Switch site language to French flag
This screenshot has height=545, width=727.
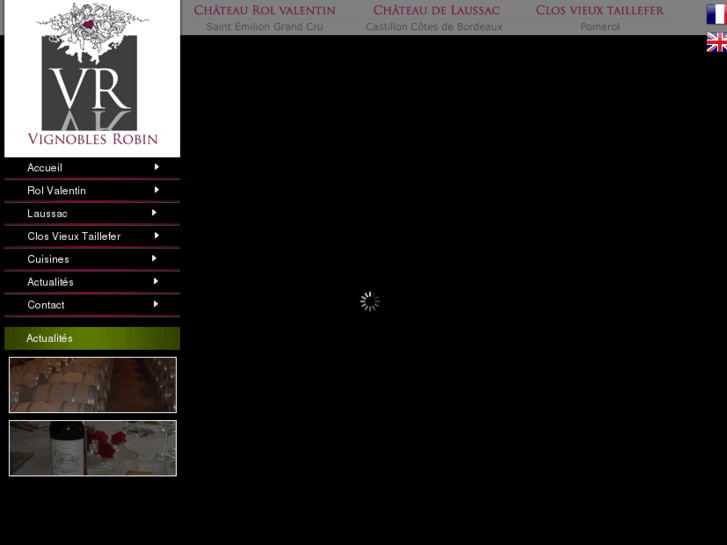tap(716, 14)
